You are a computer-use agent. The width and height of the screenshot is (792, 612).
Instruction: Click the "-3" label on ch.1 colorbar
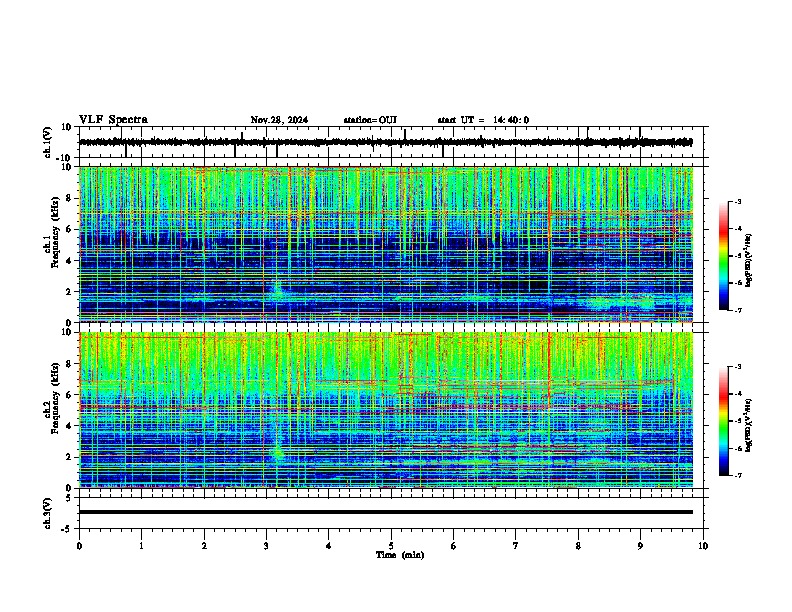tap(737, 201)
